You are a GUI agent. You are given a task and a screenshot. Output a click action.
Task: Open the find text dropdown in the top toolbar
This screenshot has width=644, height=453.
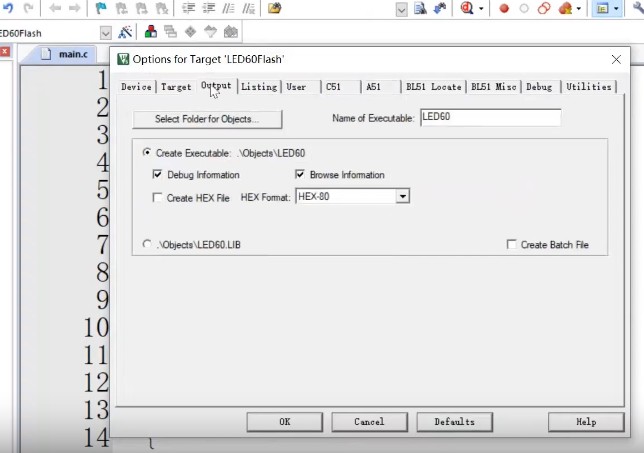coord(402,9)
